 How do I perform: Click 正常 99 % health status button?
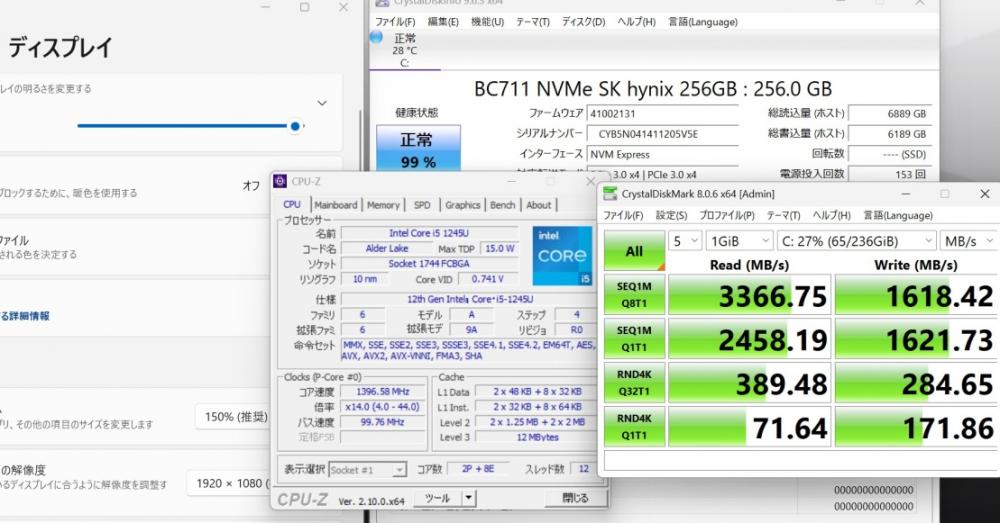(x=418, y=149)
